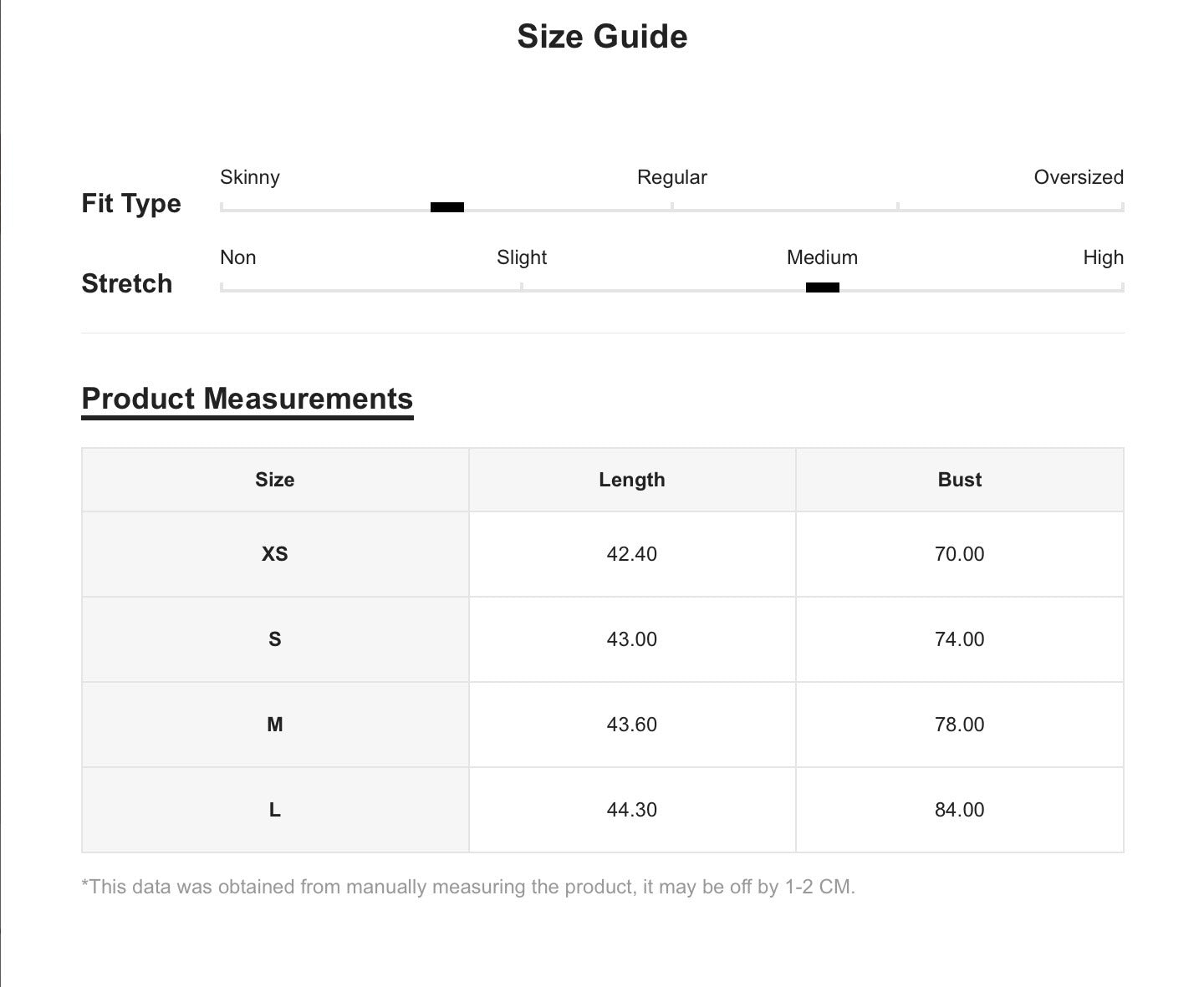1204x987 pixels.
Task: Click the 70.00 bust cell
Action: 960,554
